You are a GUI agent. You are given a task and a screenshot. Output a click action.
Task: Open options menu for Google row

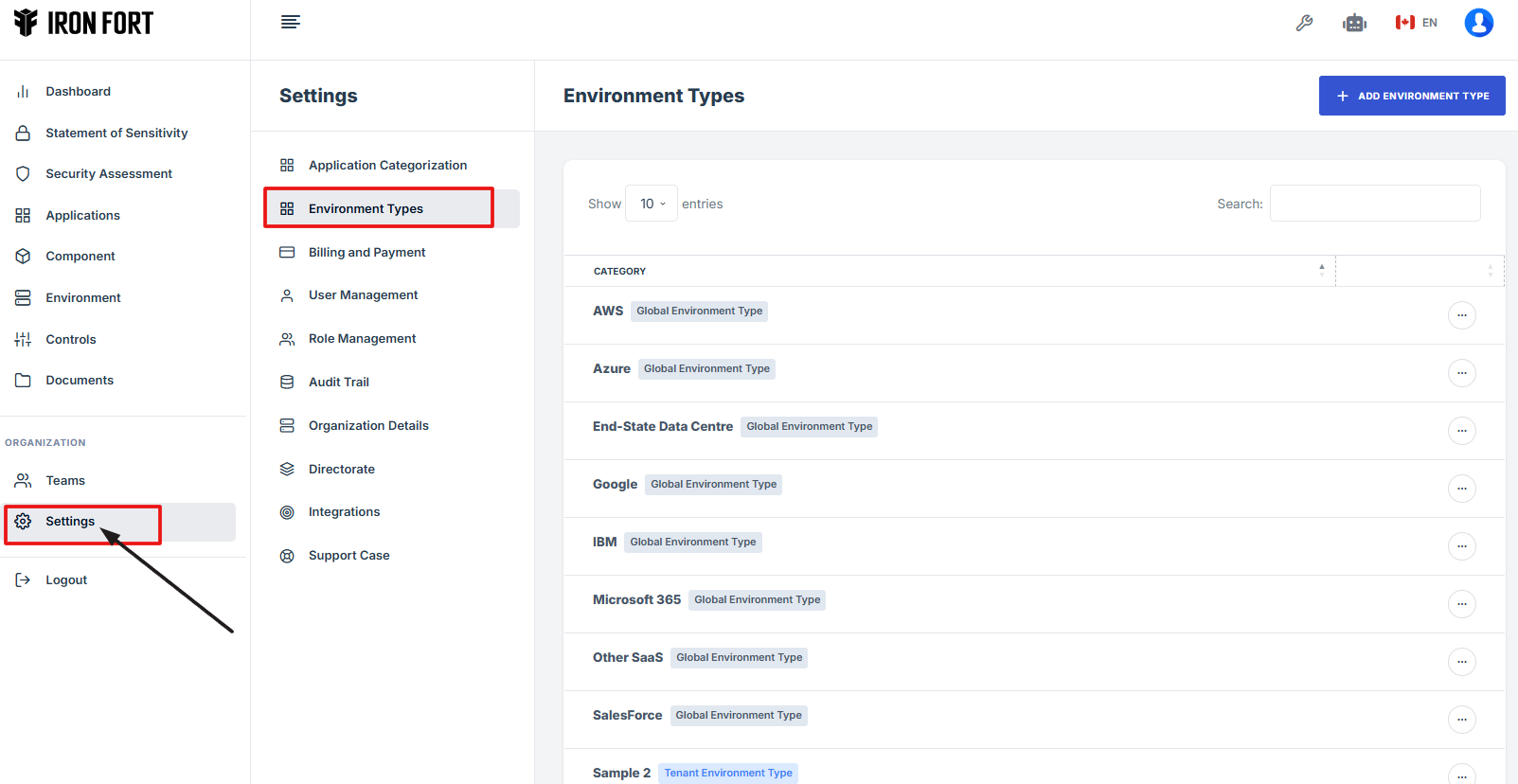point(1461,489)
